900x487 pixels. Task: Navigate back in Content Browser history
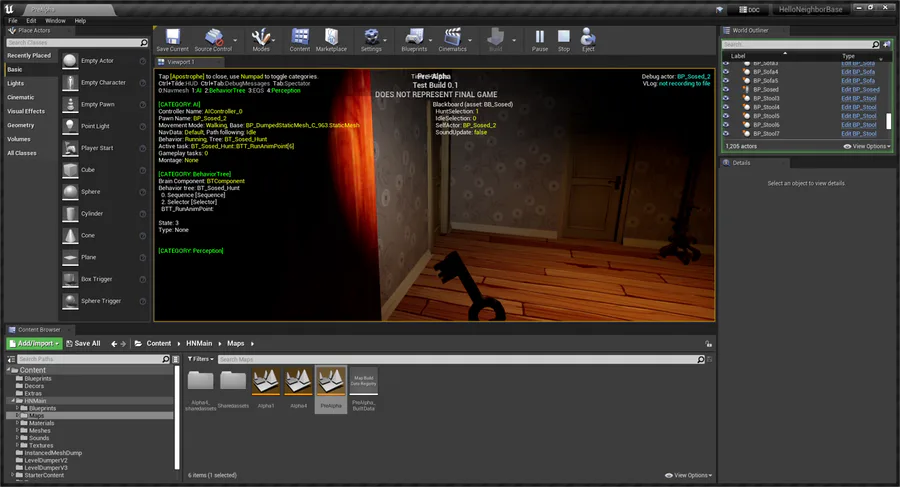click(114, 343)
